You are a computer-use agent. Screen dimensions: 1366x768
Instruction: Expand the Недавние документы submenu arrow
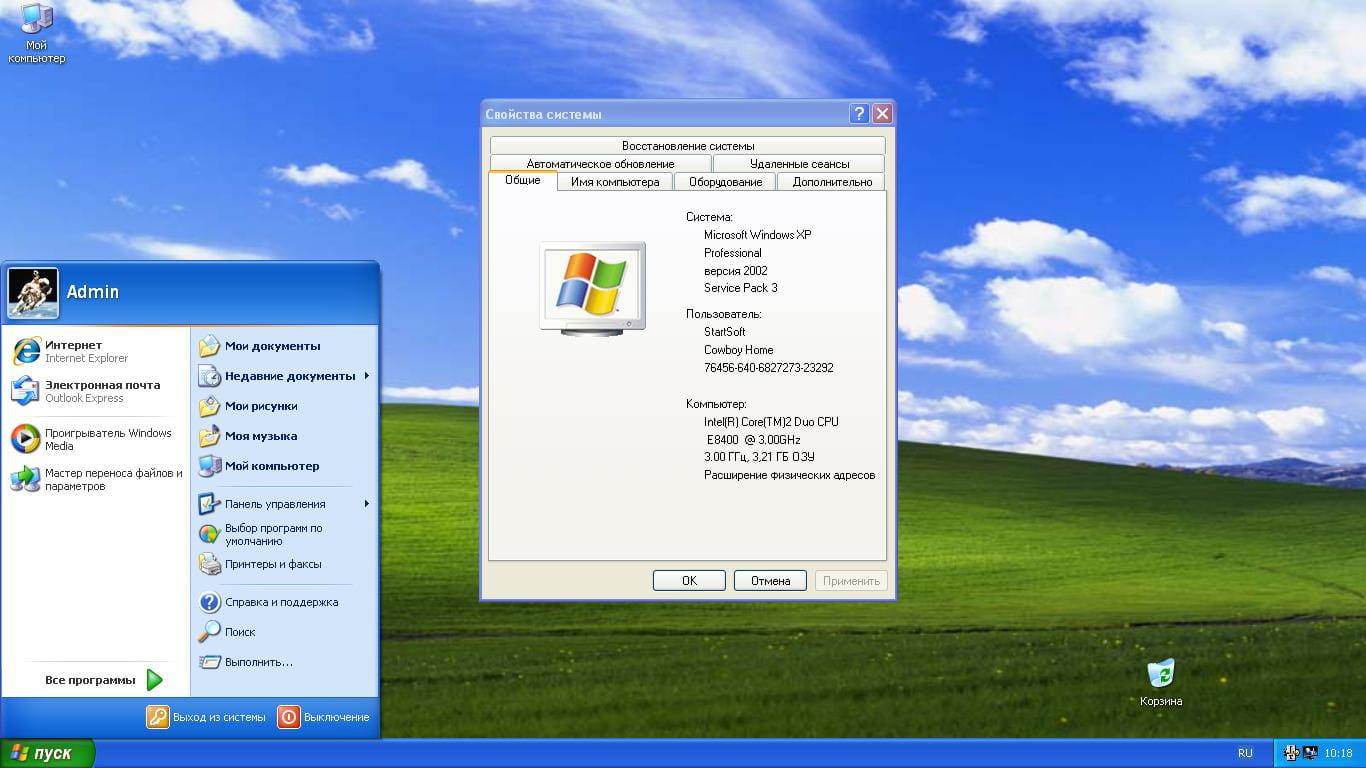[x=367, y=376]
